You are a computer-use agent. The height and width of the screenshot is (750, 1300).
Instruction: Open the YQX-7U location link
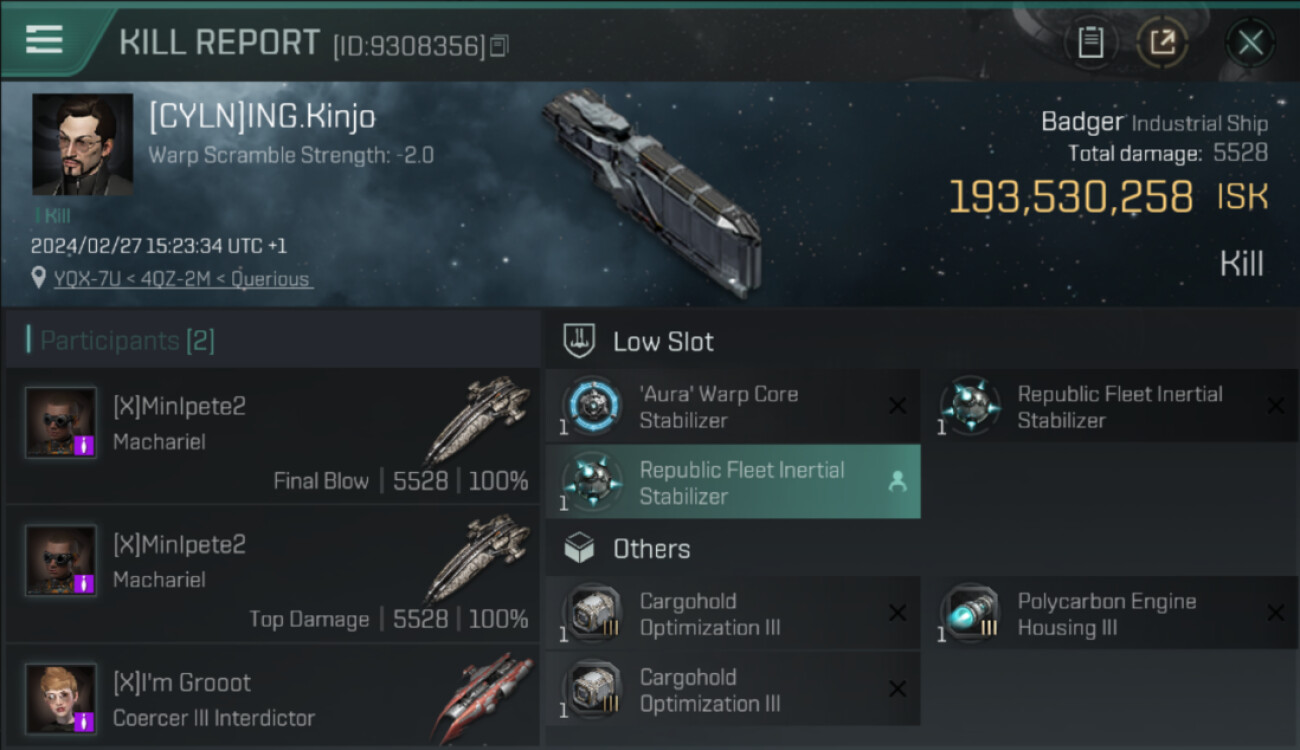[x=182, y=279]
